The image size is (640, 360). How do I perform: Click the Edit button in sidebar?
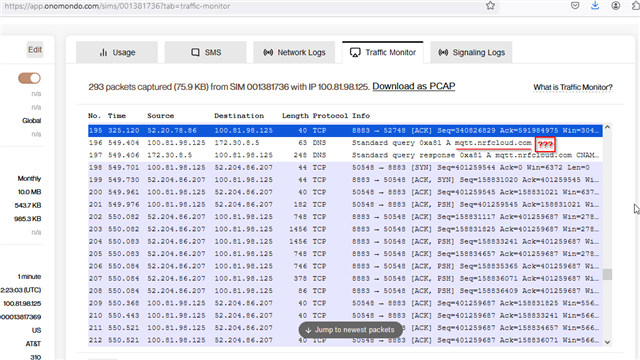click(35, 50)
